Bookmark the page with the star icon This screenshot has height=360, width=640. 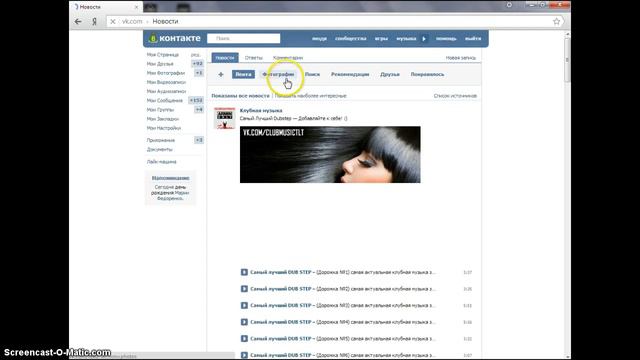pos(556,22)
